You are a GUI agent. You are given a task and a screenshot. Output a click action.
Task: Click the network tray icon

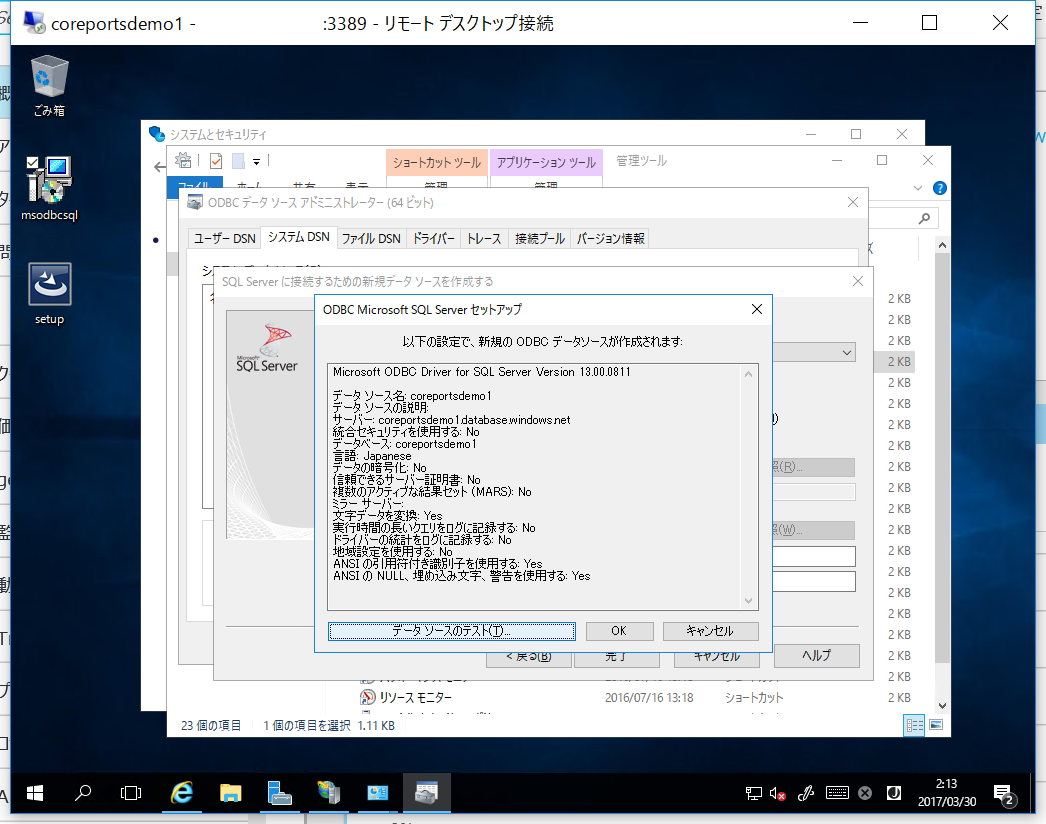point(753,793)
